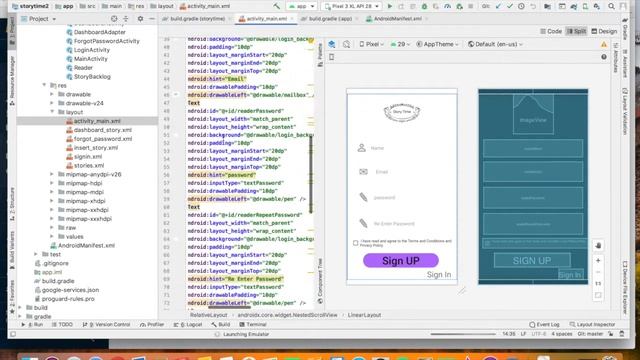This screenshot has width=640, height=360.
Task: Open the API 29 version dropdown
Action: [x=400, y=44]
